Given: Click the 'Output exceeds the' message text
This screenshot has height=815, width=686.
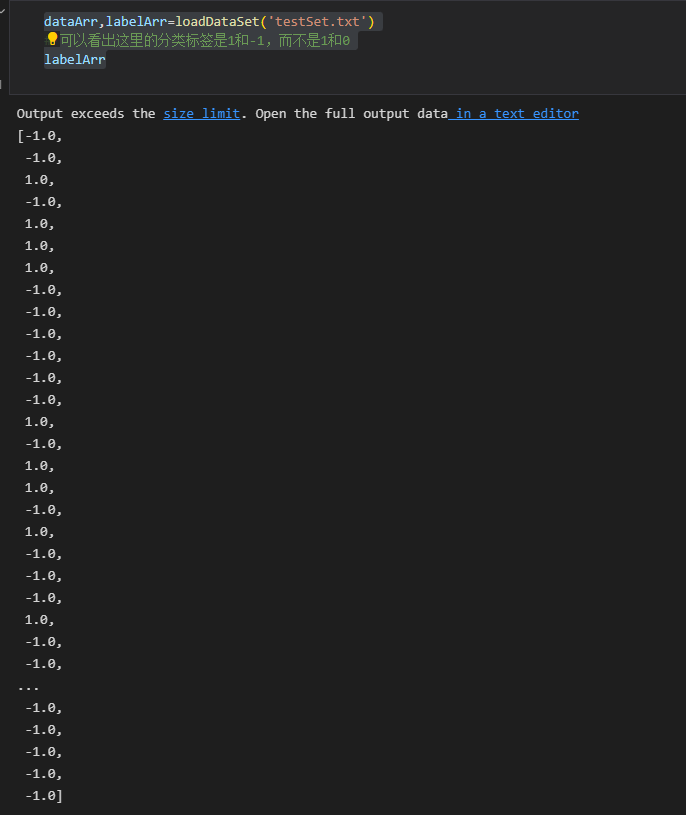Looking at the screenshot, I should 86,114.
